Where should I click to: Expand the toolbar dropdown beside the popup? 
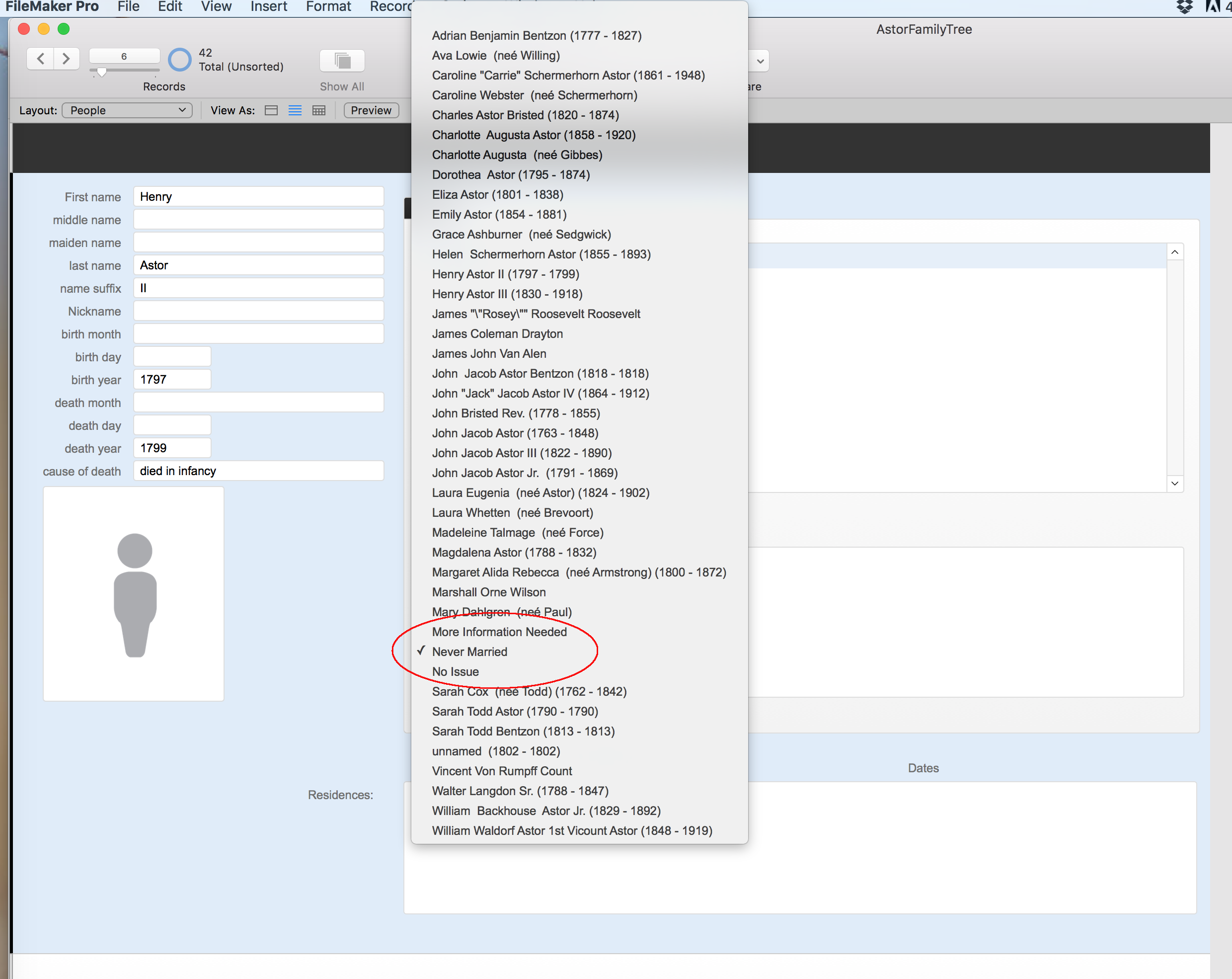point(760,61)
